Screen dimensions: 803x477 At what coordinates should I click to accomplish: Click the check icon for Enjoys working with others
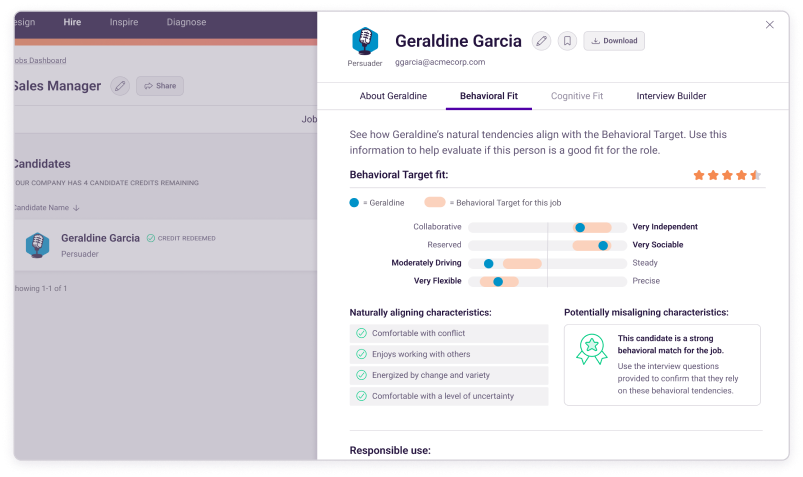(362, 354)
